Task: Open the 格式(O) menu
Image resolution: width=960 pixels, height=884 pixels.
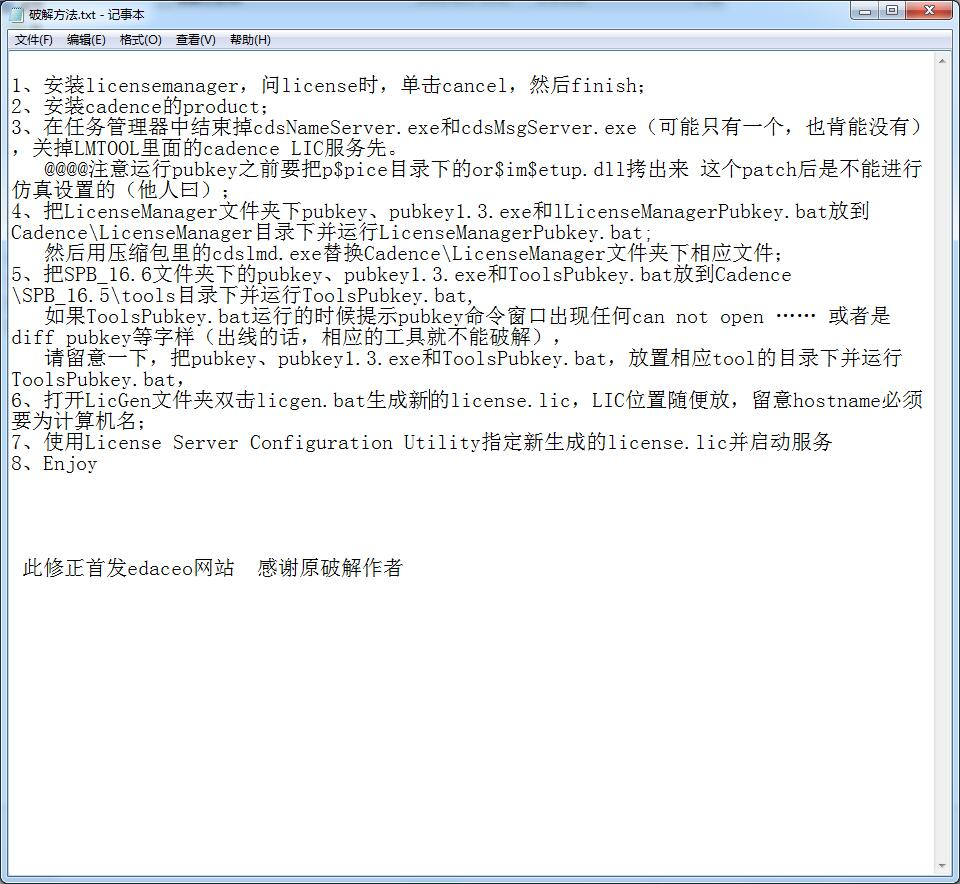Action: coord(141,40)
